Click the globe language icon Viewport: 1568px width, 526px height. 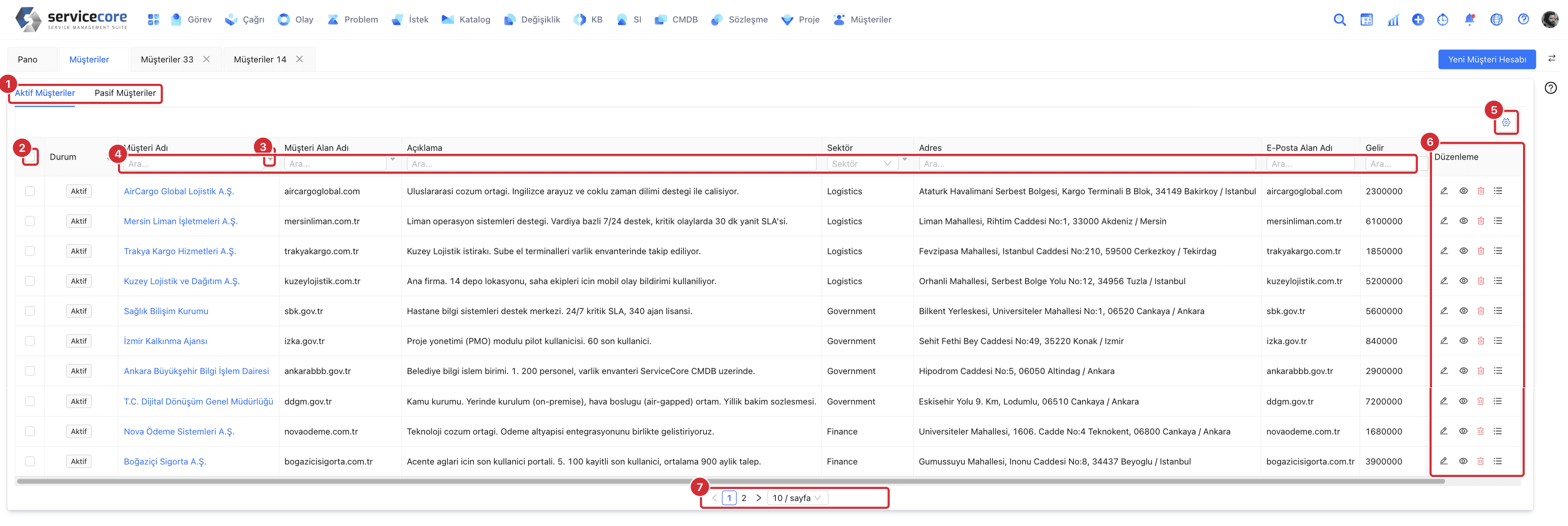tap(1496, 19)
